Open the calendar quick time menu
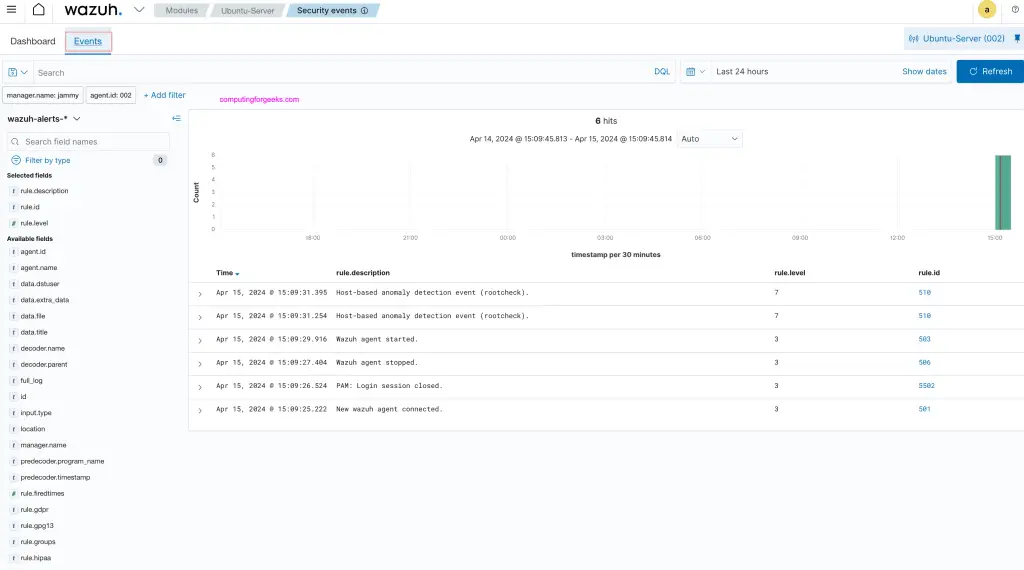The image size is (1024, 570). tap(695, 72)
